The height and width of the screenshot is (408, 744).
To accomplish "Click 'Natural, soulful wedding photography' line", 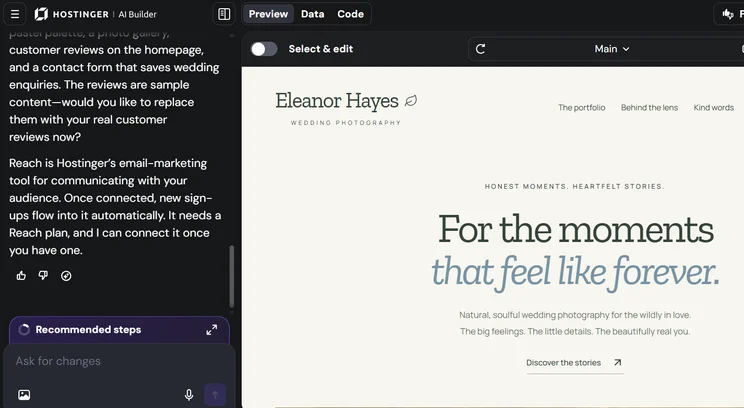I will tap(575, 315).
